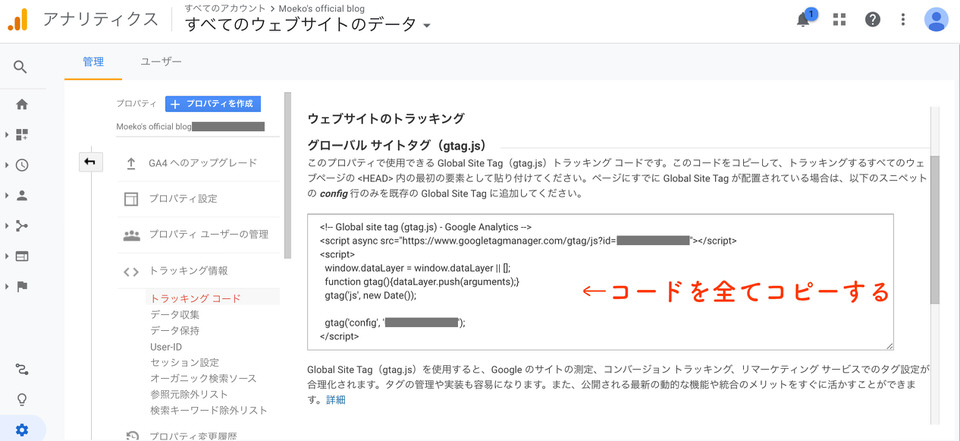
Task: Switch to the ユーザー tab
Action: pos(161,62)
